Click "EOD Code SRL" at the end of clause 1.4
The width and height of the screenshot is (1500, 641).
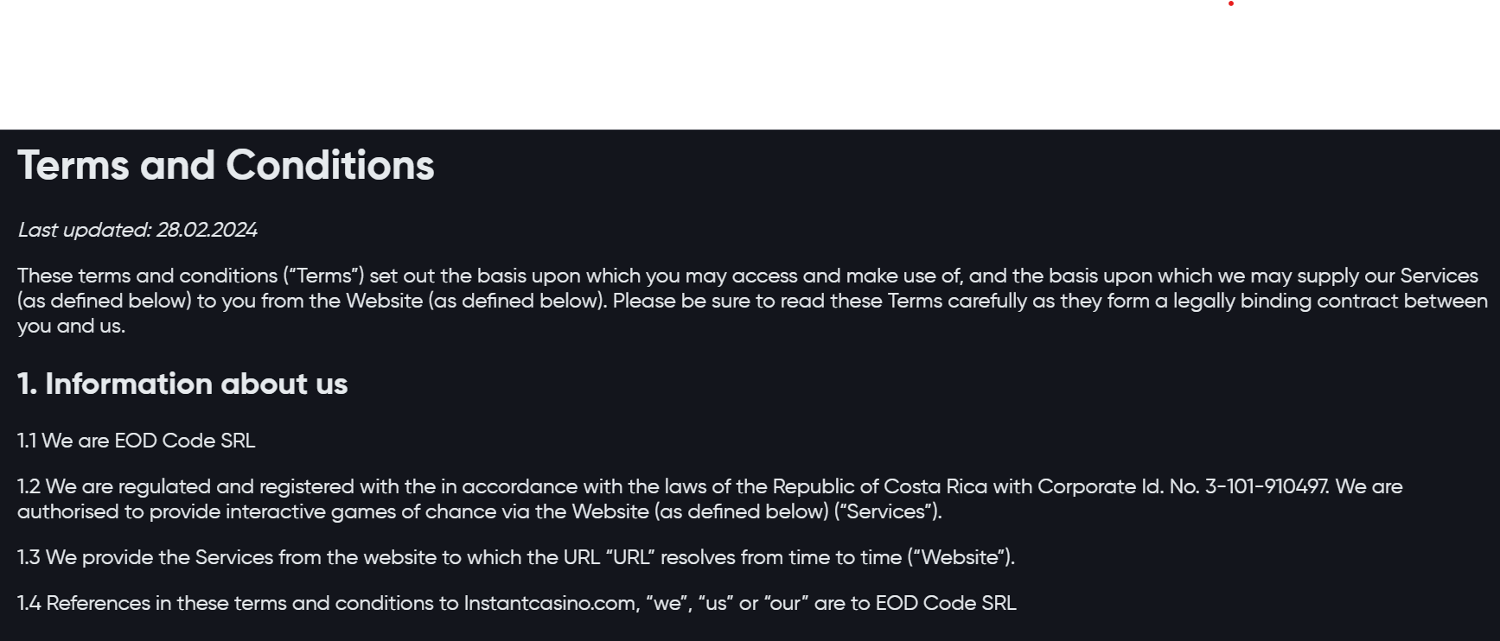945,604
